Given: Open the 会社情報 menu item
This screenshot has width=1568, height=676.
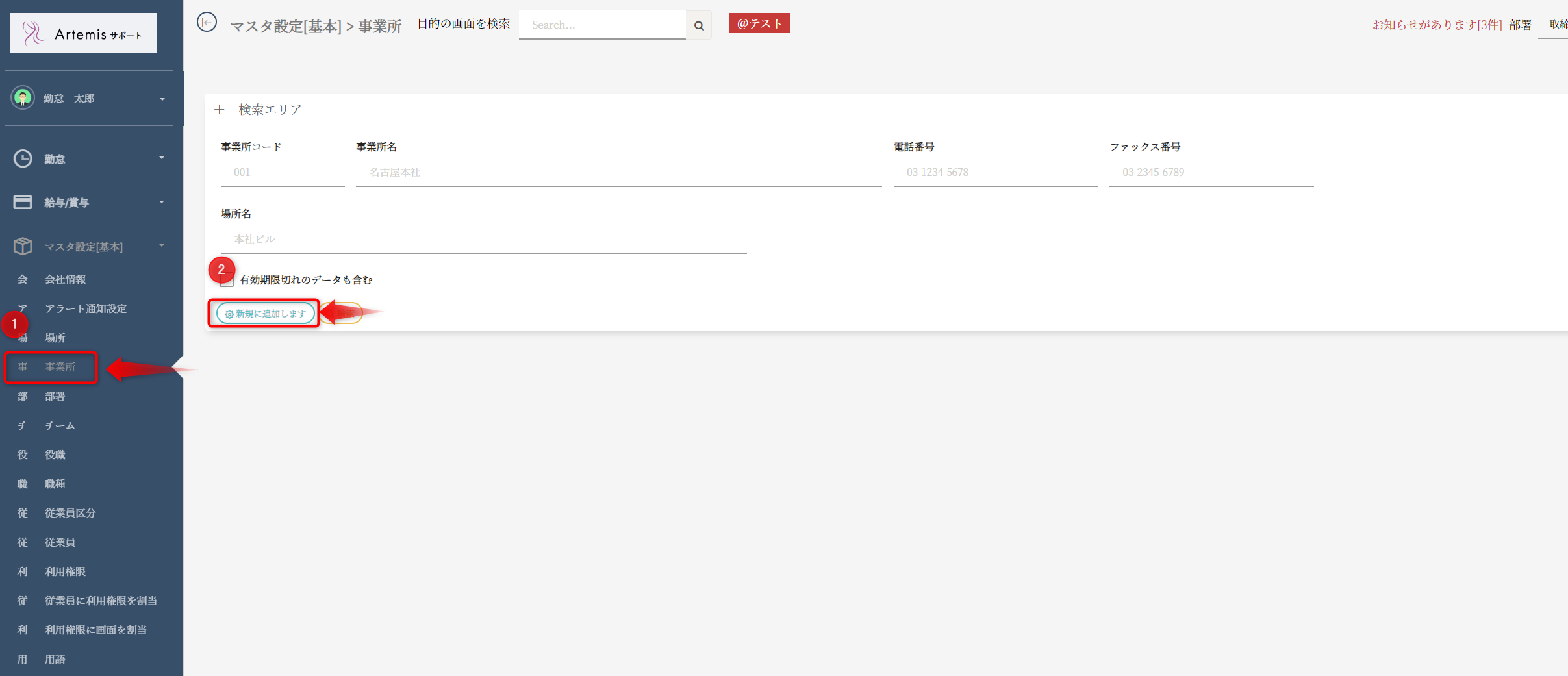Looking at the screenshot, I should click(x=65, y=279).
